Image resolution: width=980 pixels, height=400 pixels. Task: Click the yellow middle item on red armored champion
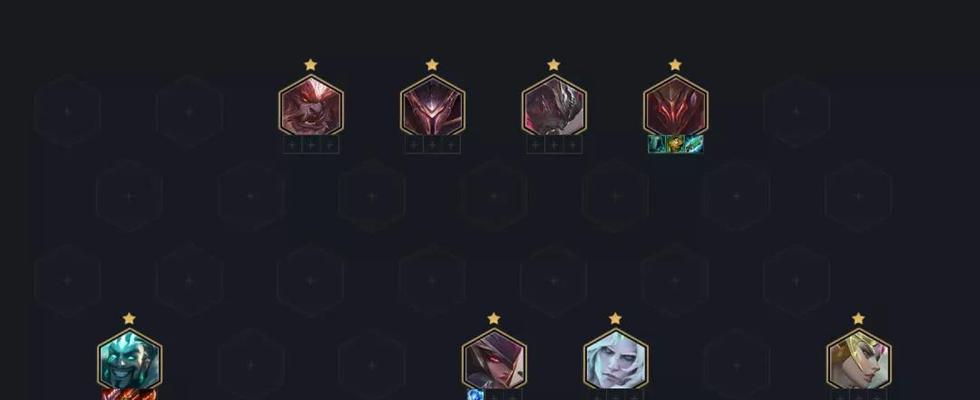(x=676, y=144)
